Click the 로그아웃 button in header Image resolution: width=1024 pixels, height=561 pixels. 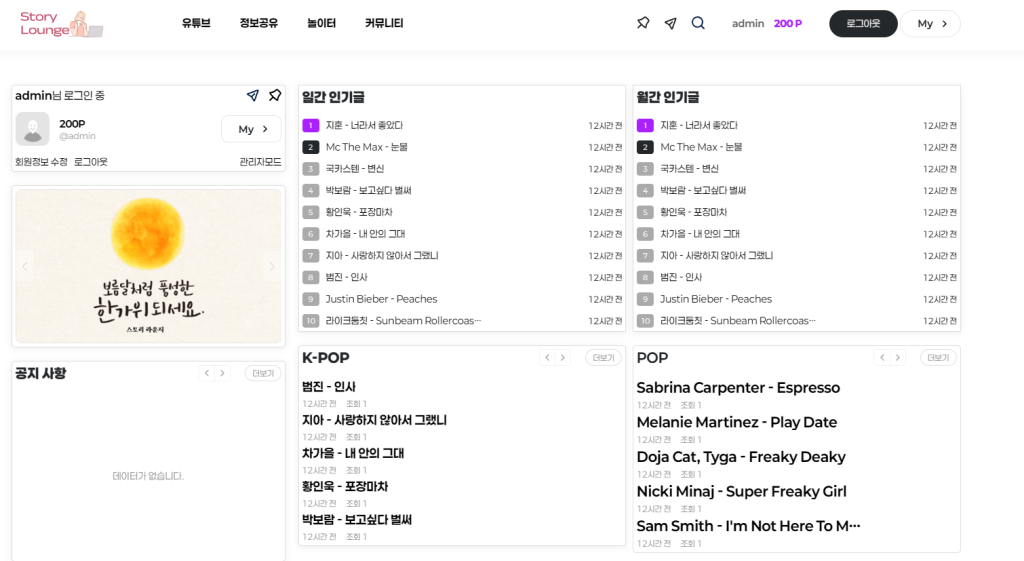click(863, 24)
